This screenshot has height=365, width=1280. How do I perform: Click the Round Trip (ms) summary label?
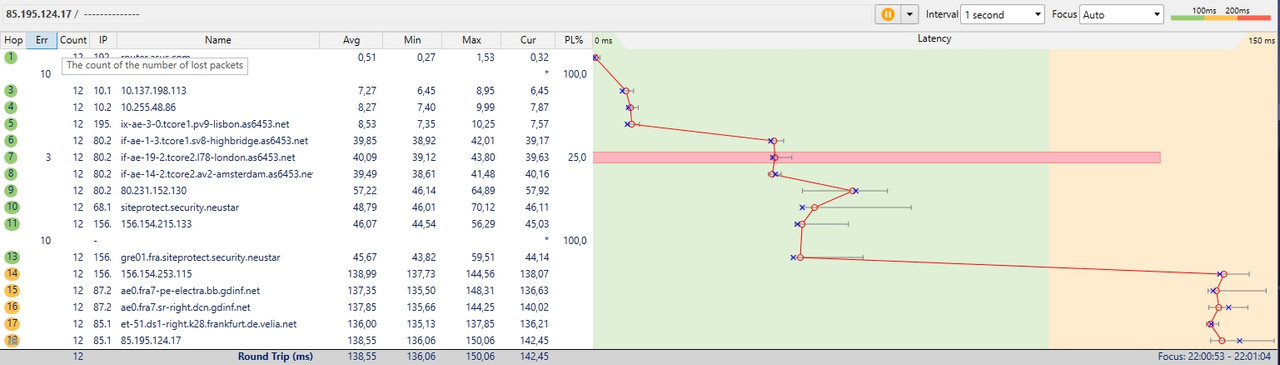[275, 356]
